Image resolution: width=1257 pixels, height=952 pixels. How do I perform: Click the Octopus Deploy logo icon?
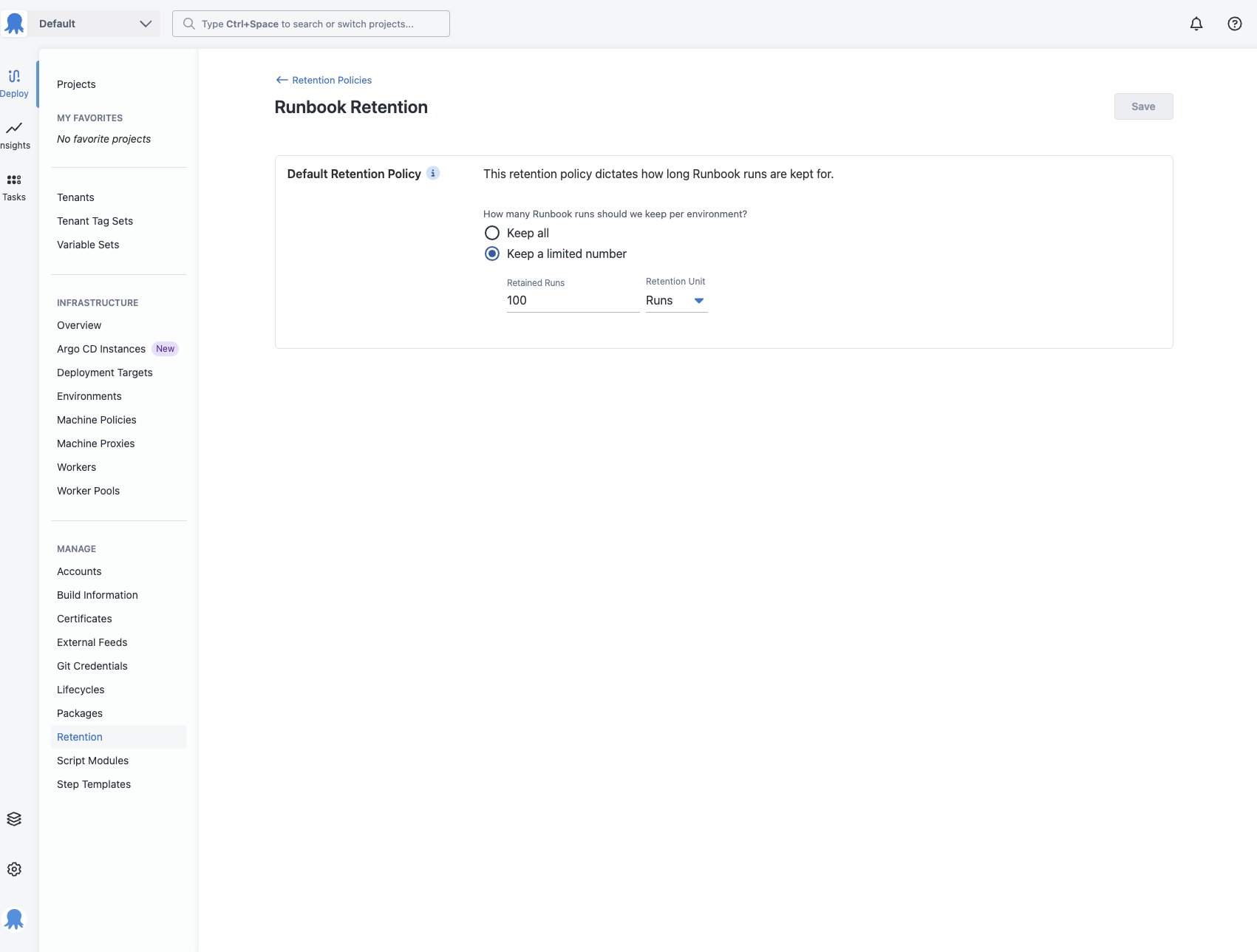[15, 24]
